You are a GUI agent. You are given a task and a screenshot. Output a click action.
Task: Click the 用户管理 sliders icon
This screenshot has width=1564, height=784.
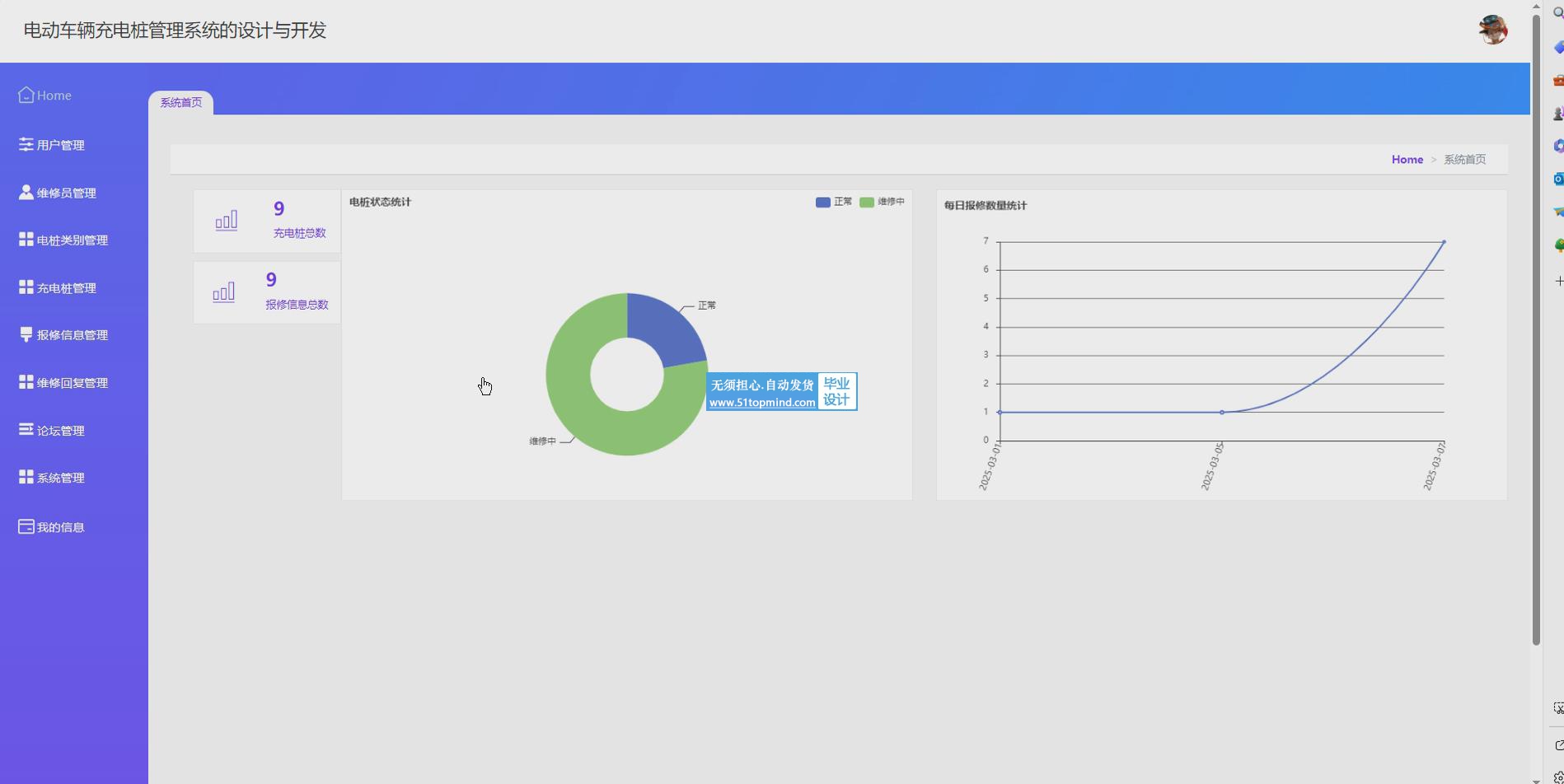(x=26, y=145)
